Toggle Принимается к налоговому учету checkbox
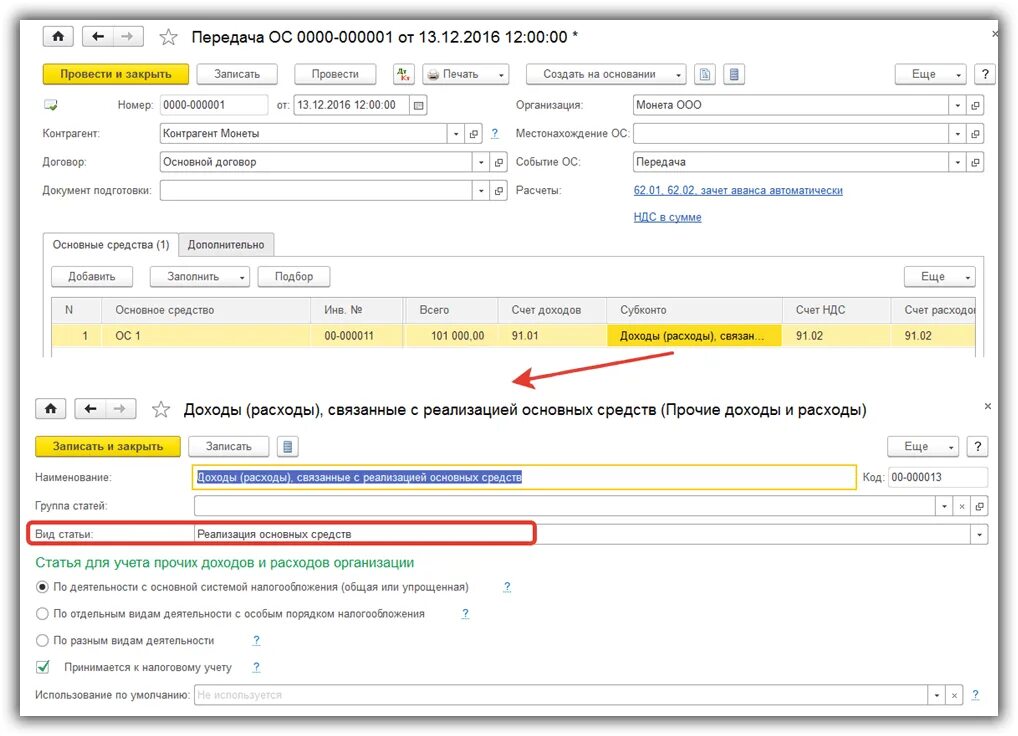Image resolution: width=1018 pixels, height=736 pixels. pyautogui.click(x=43, y=667)
